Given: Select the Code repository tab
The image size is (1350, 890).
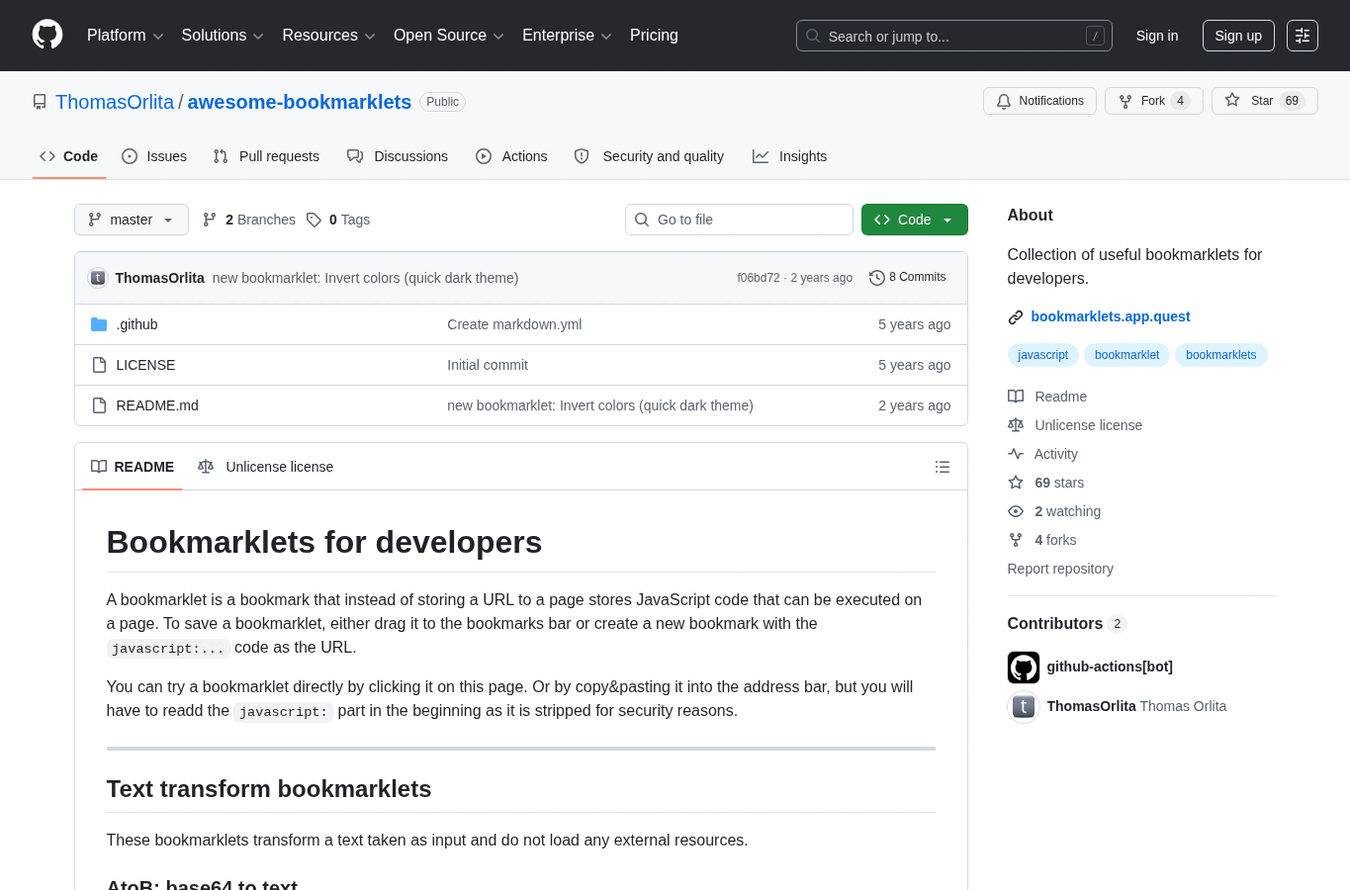Looking at the screenshot, I should (x=69, y=156).
